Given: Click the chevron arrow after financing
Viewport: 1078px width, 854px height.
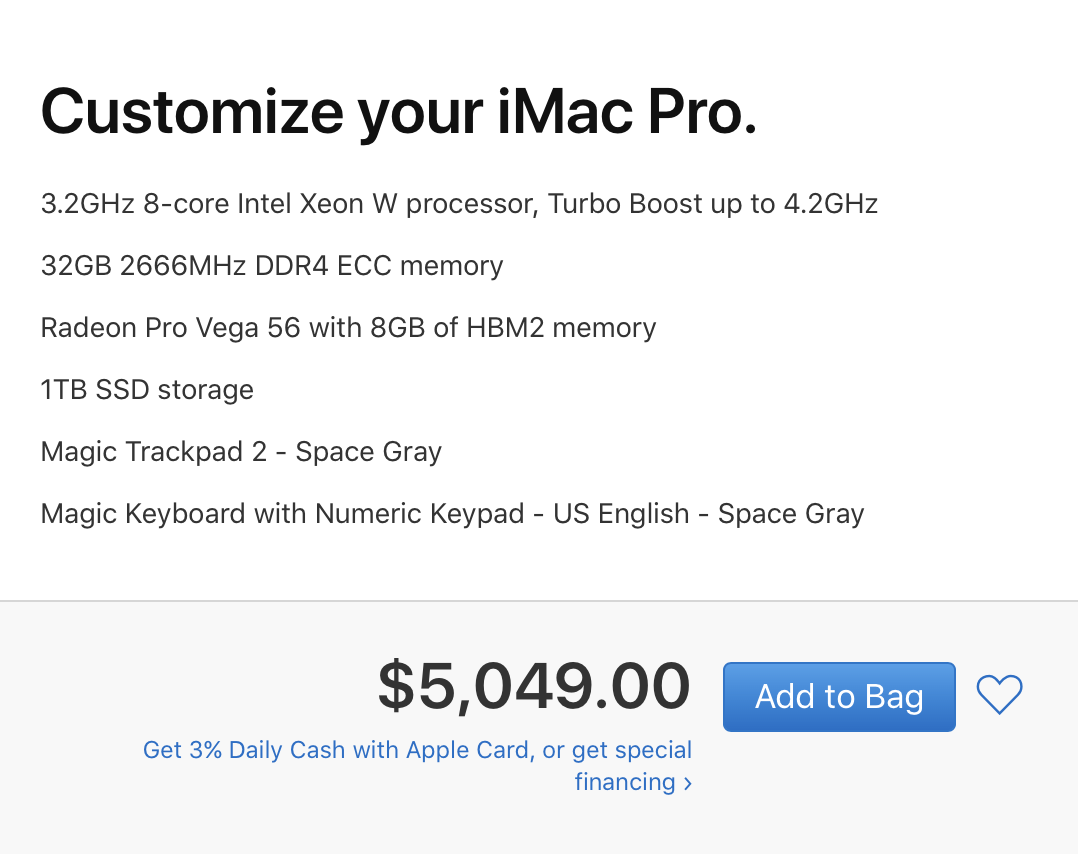Looking at the screenshot, I should tap(688, 783).
